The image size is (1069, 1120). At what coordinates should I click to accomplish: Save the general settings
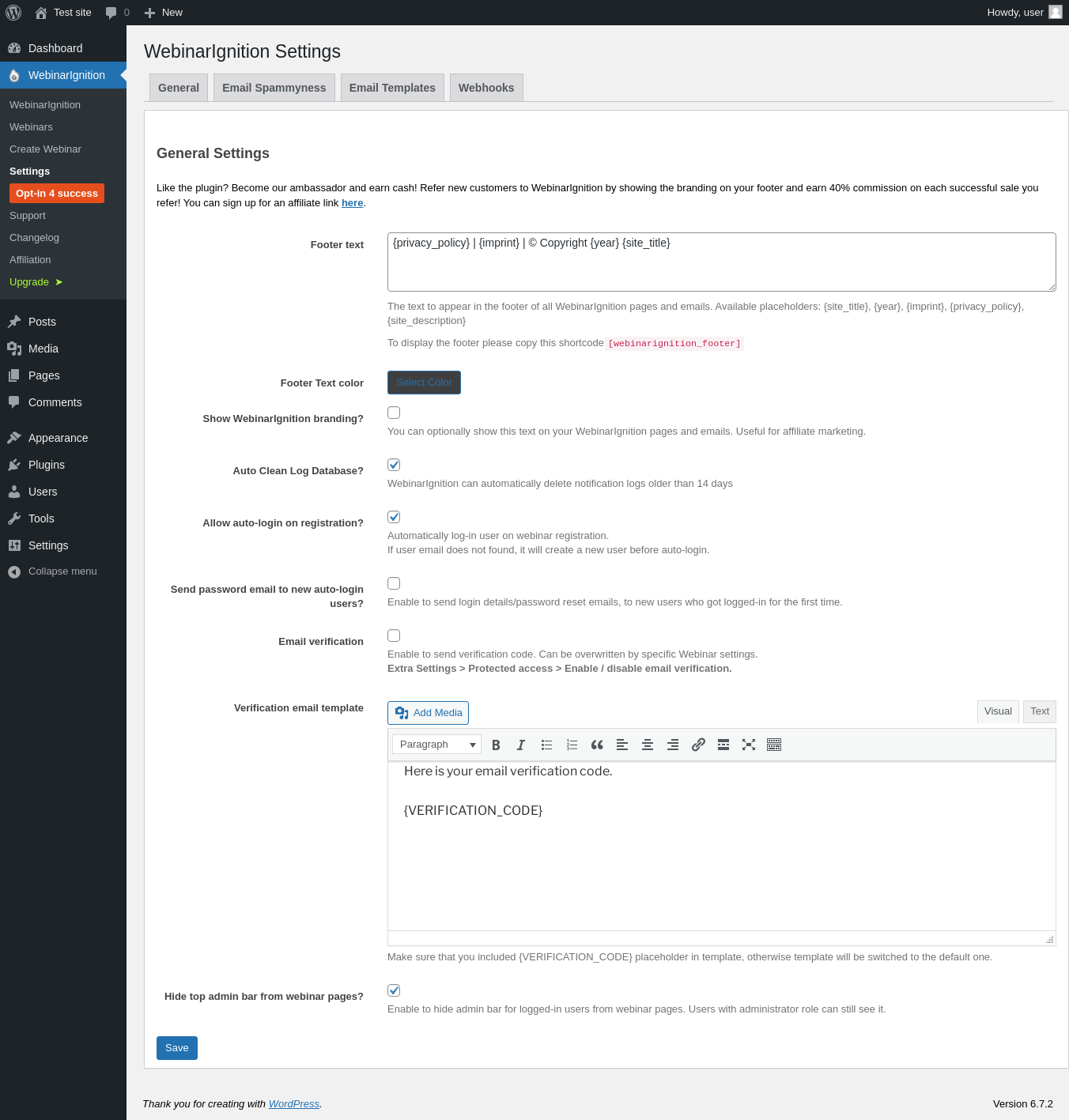pos(177,1048)
